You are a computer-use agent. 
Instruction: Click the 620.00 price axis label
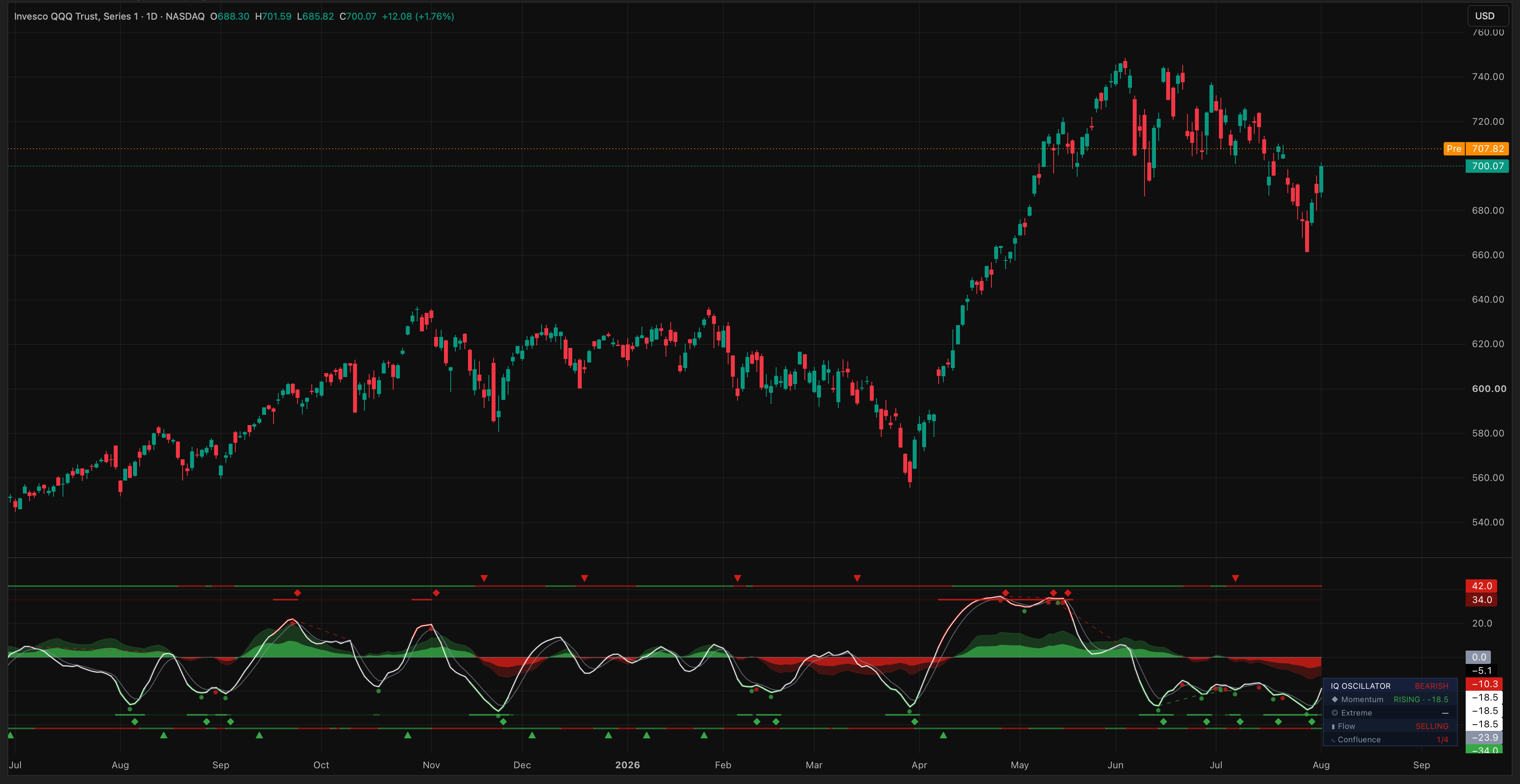pos(1488,344)
